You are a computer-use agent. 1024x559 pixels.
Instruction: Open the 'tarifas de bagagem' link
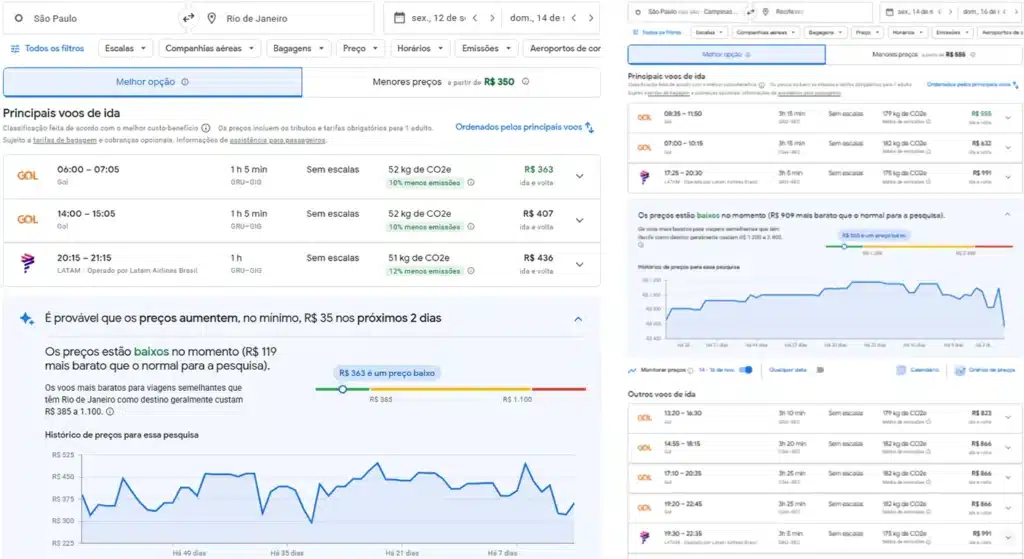click(64, 139)
